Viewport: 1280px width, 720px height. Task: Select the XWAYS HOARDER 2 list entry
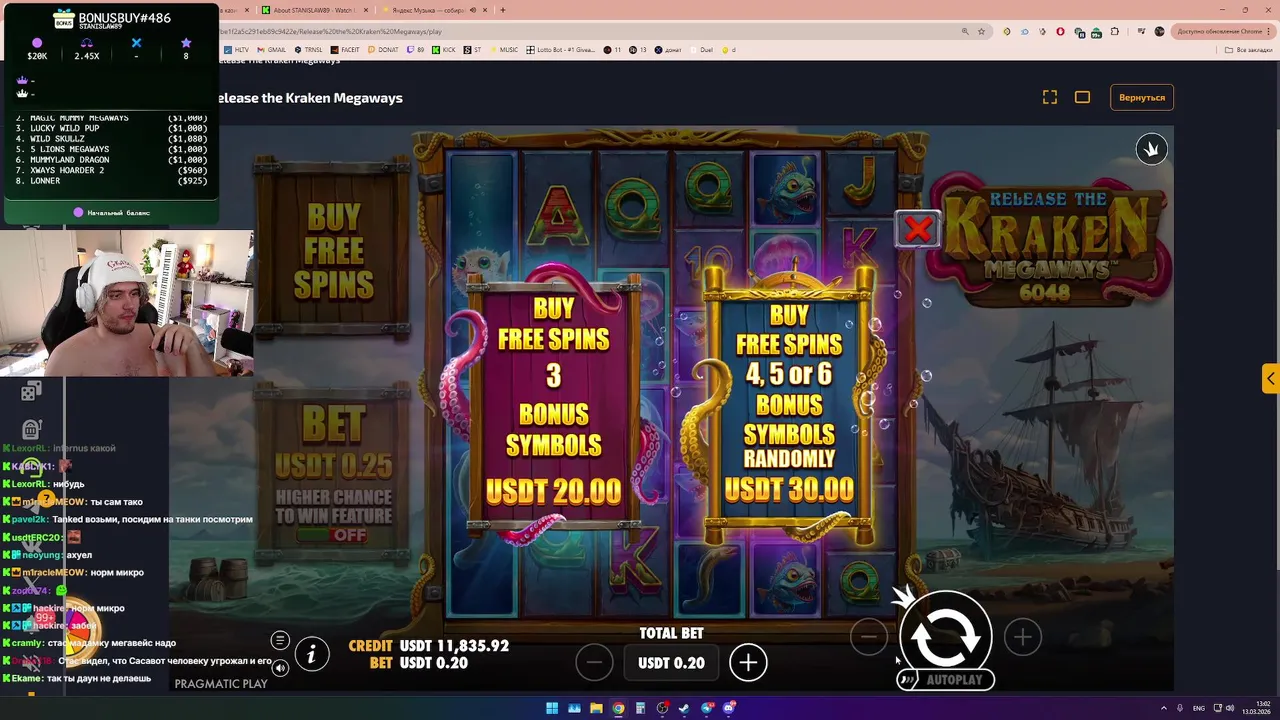112,170
